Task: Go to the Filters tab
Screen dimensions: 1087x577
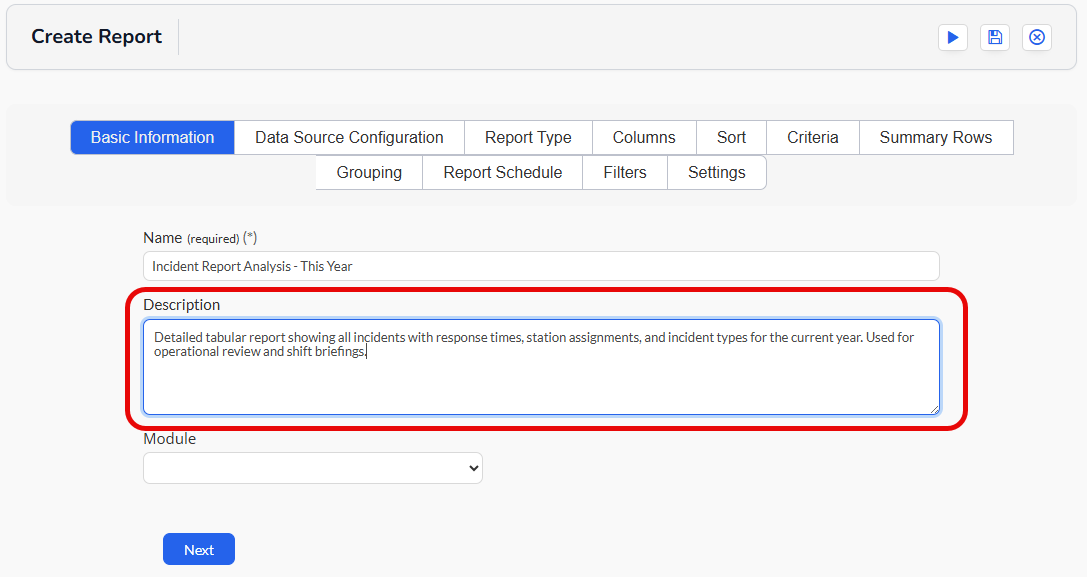Action: tap(625, 172)
